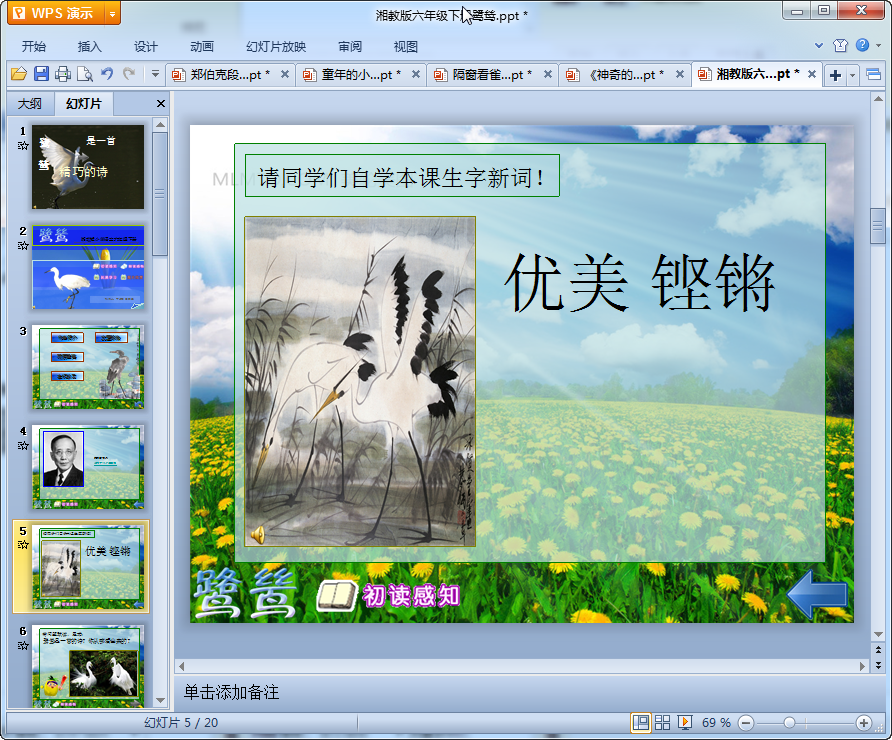This screenshot has width=892, height=740.
Task: Zoom out with the minus button
Action: (746, 723)
